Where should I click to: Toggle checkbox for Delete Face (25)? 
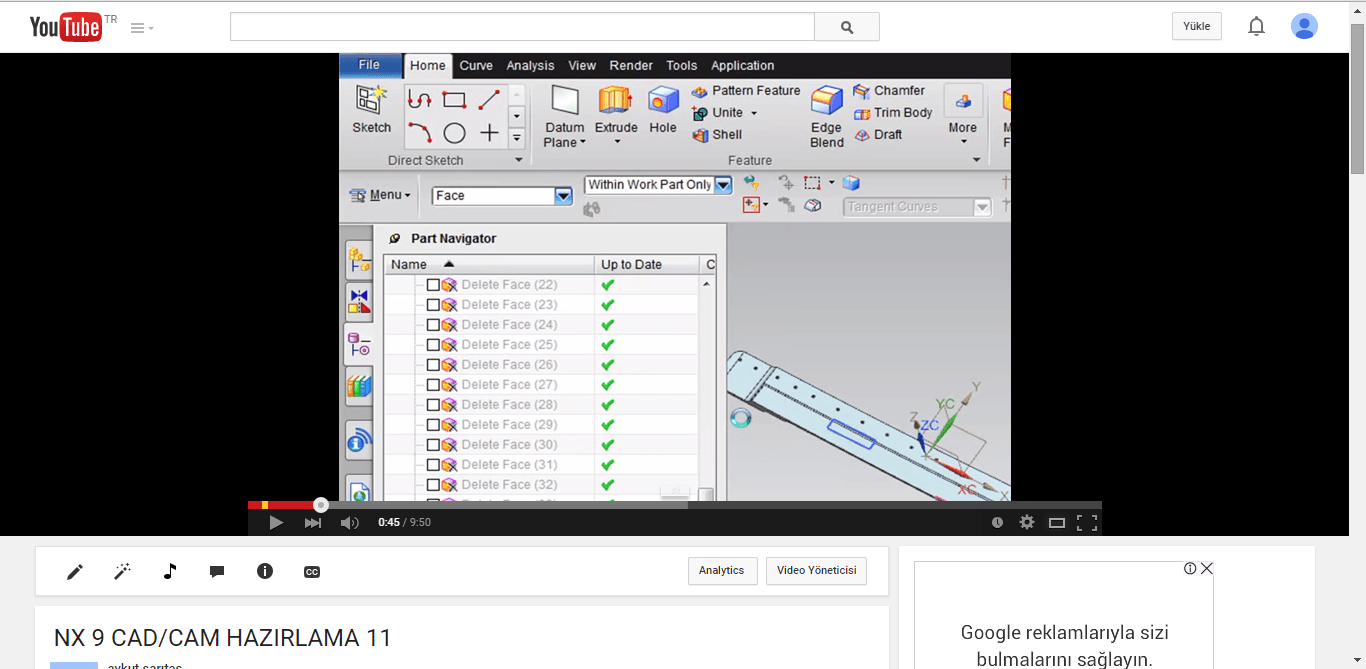433,345
